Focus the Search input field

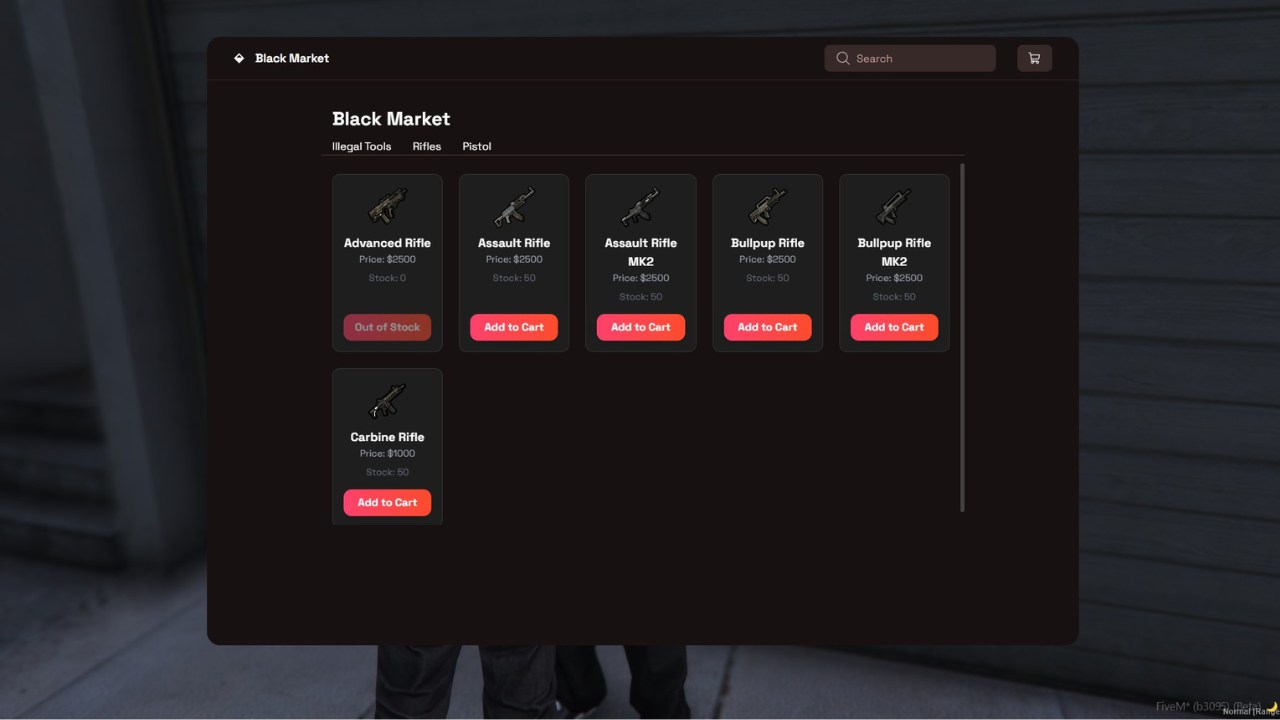tap(920, 58)
